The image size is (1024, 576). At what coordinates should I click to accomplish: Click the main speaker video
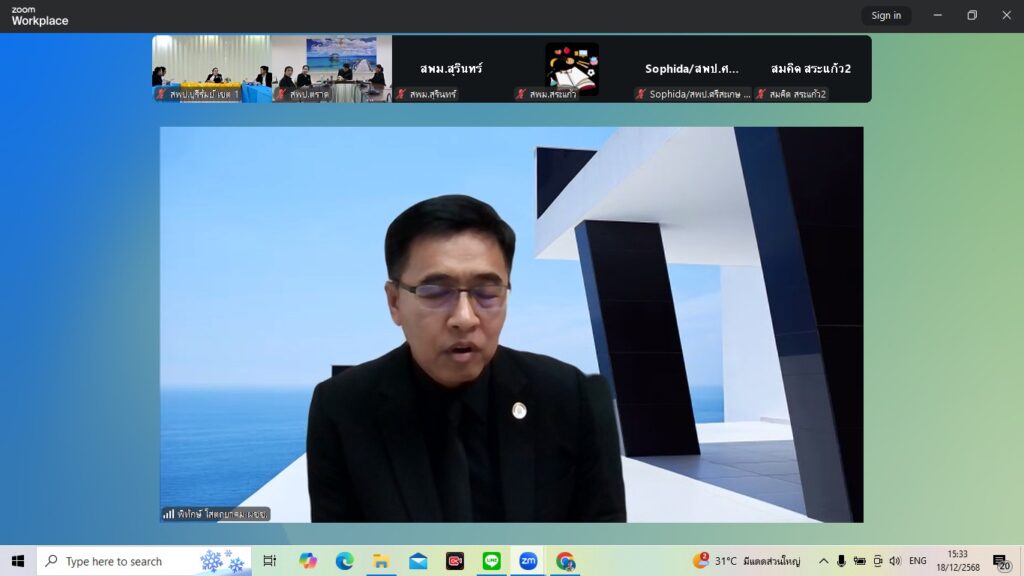click(511, 324)
